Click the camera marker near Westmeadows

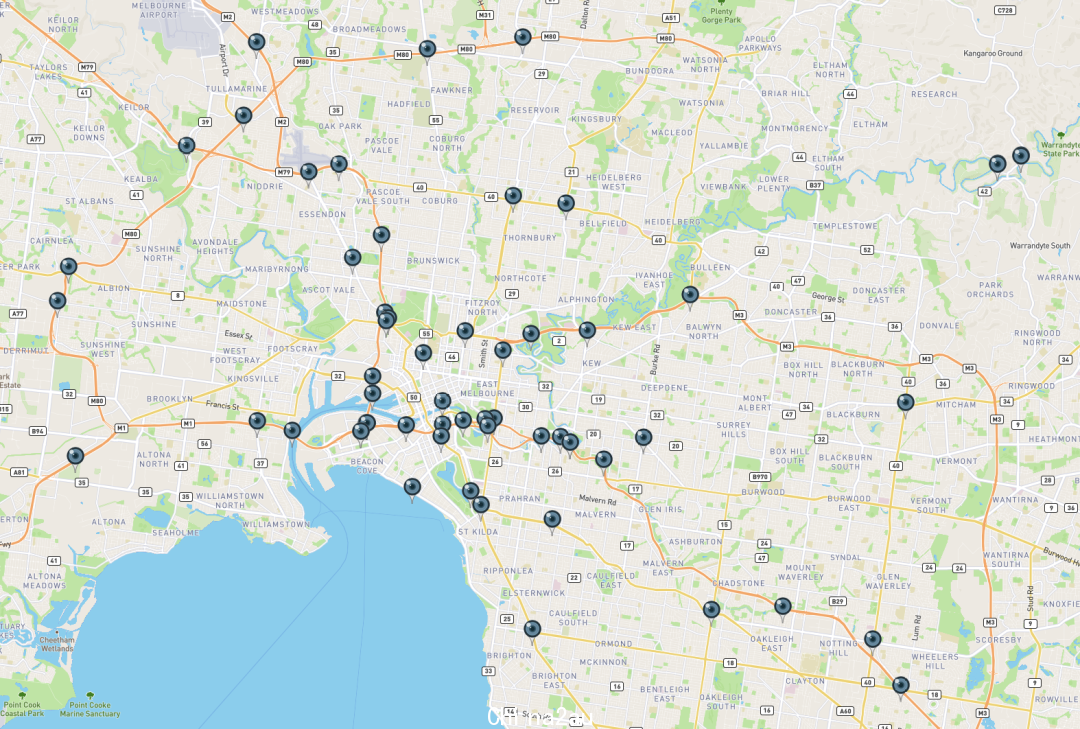click(256, 44)
